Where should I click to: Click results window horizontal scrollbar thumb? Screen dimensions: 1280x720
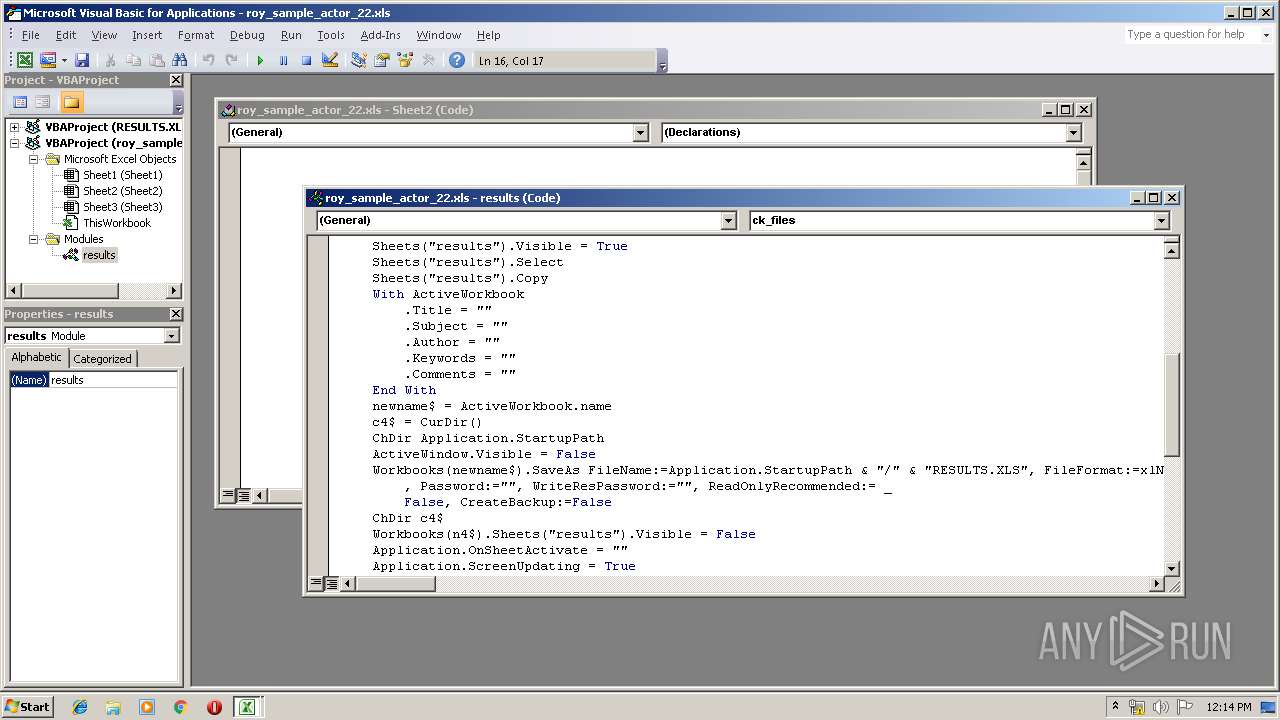(x=395, y=583)
